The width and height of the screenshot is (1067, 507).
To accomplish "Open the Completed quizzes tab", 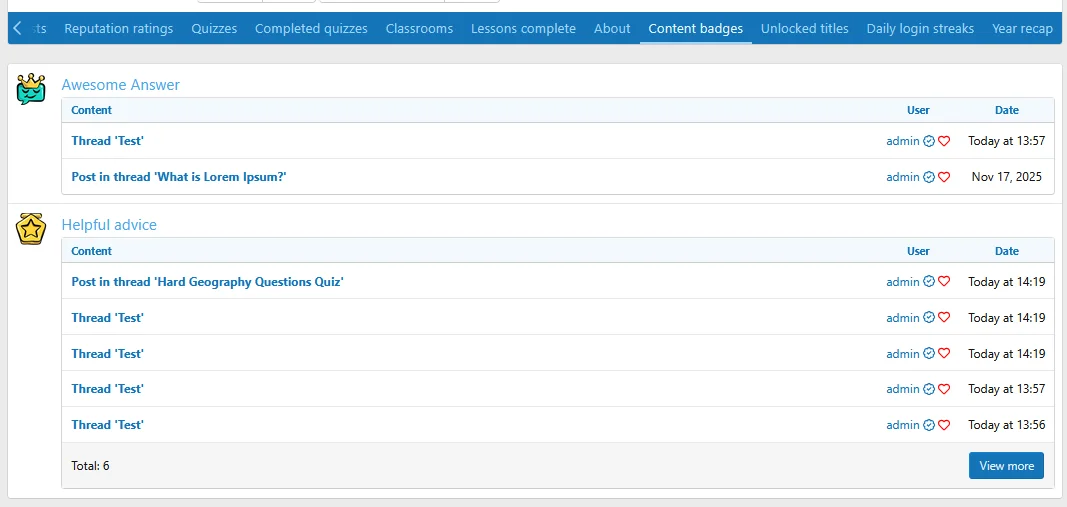I will pos(311,29).
